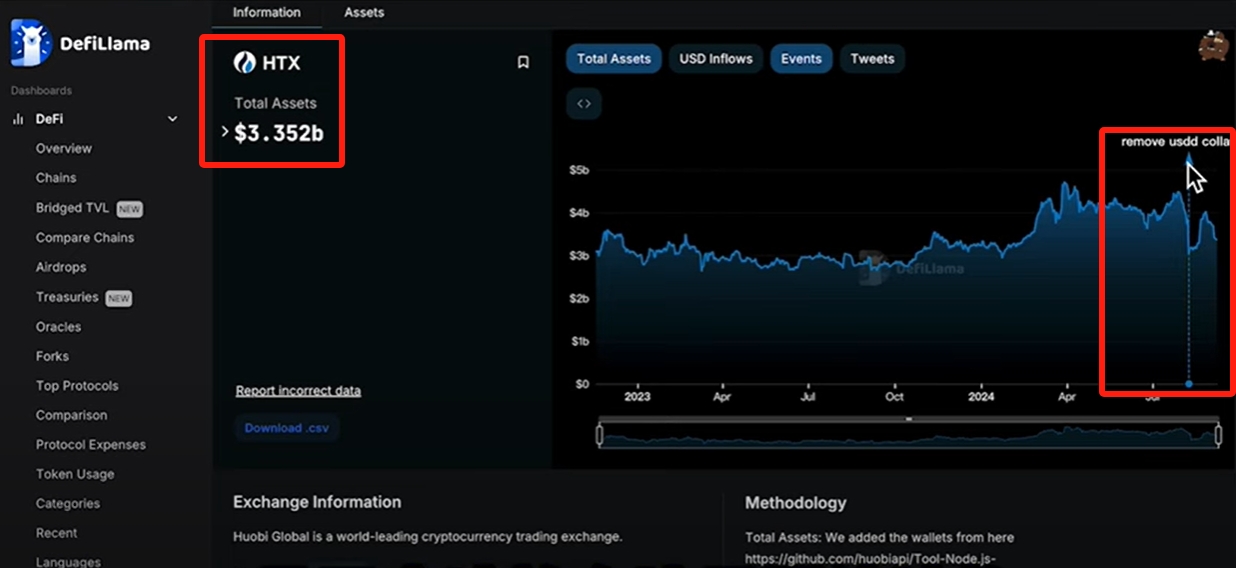Bookmark the HTX exchange
1236x568 pixels.
pos(523,62)
